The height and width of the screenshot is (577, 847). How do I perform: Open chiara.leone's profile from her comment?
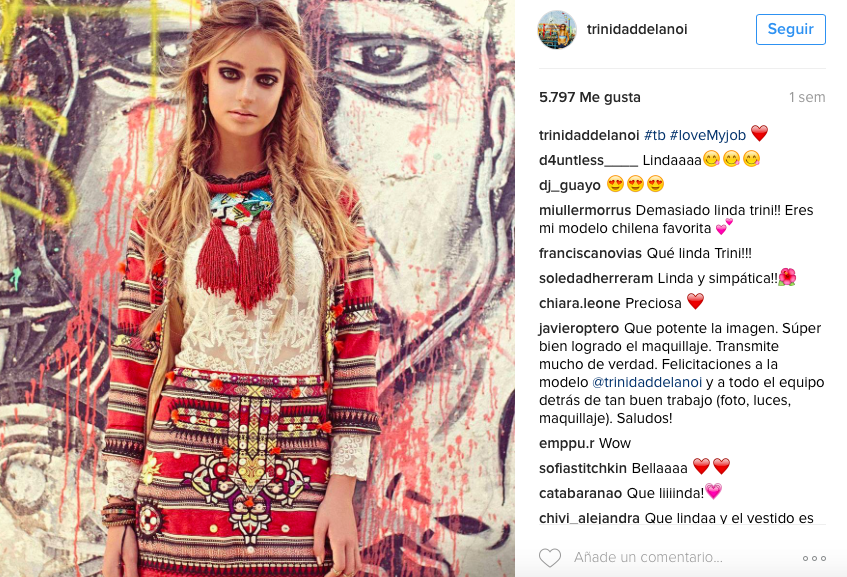[x=580, y=303]
